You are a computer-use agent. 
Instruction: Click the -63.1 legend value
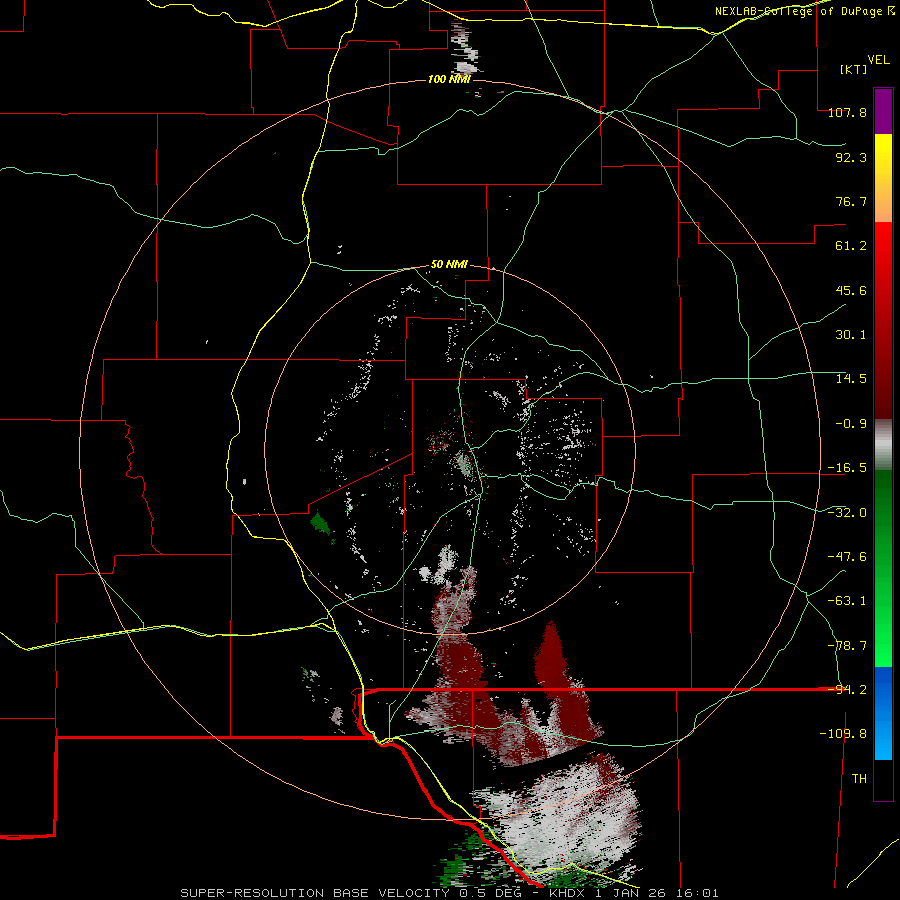pos(847,601)
